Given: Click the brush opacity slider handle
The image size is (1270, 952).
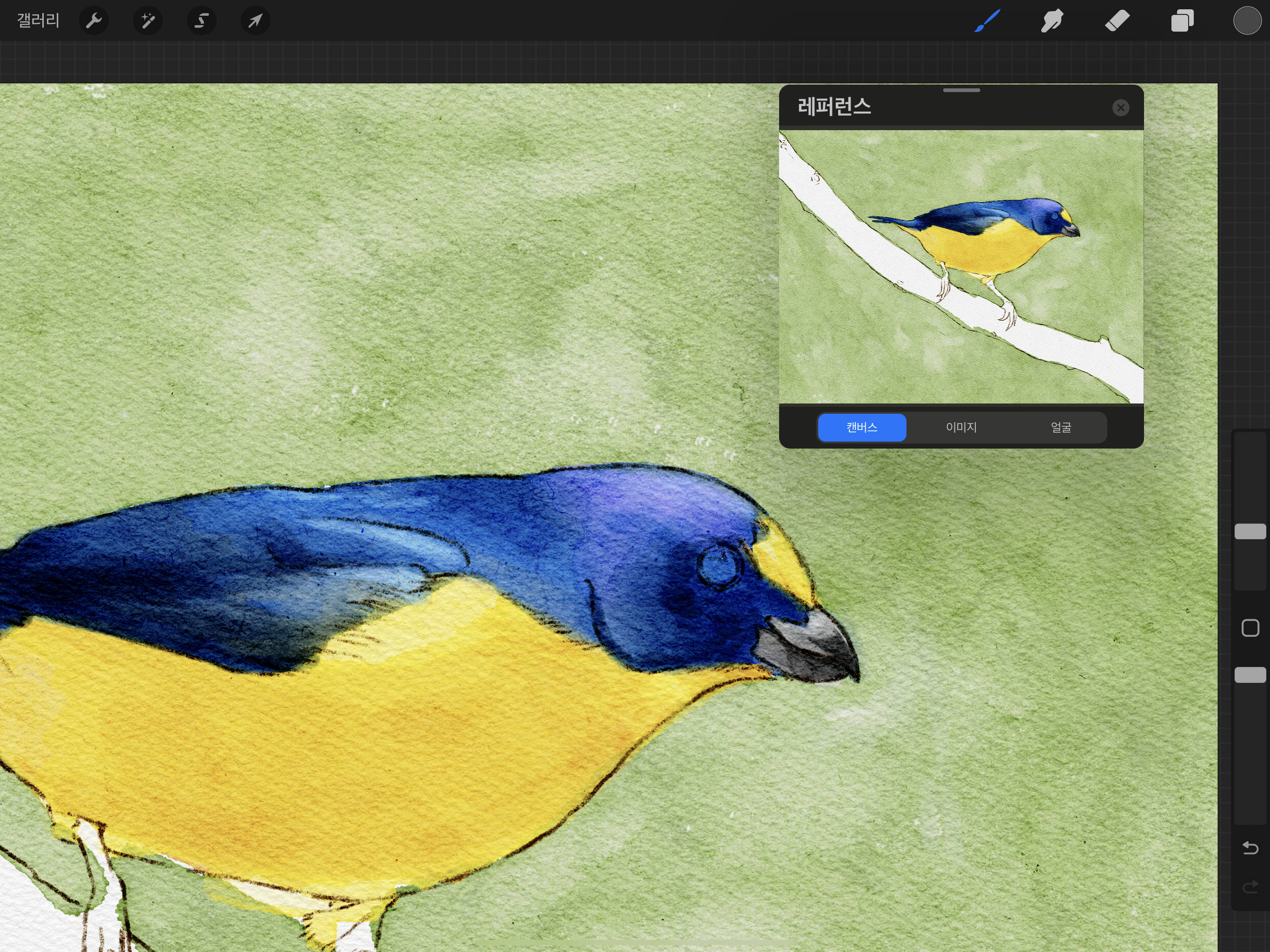Looking at the screenshot, I should pos(1250,674).
